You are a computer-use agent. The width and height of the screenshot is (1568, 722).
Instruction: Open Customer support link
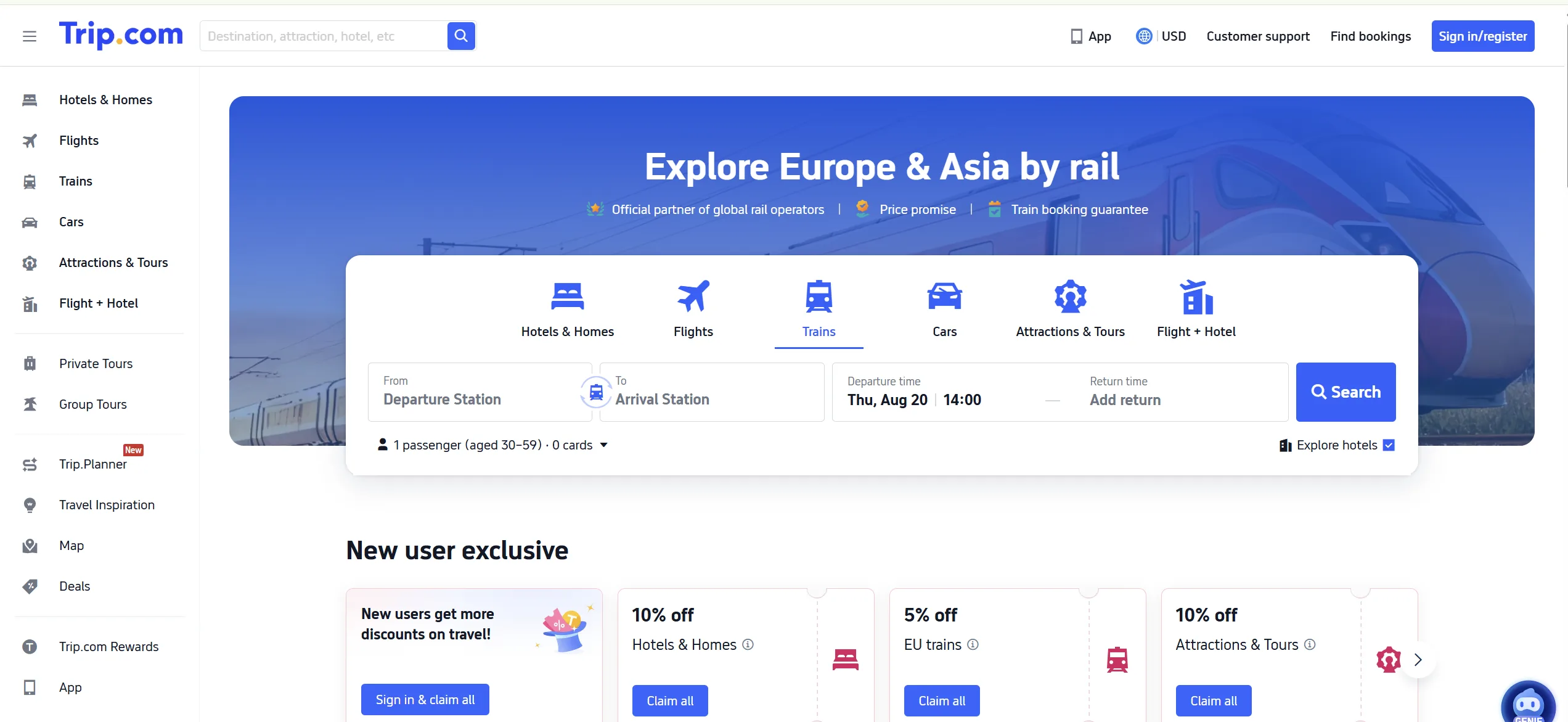(1258, 36)
